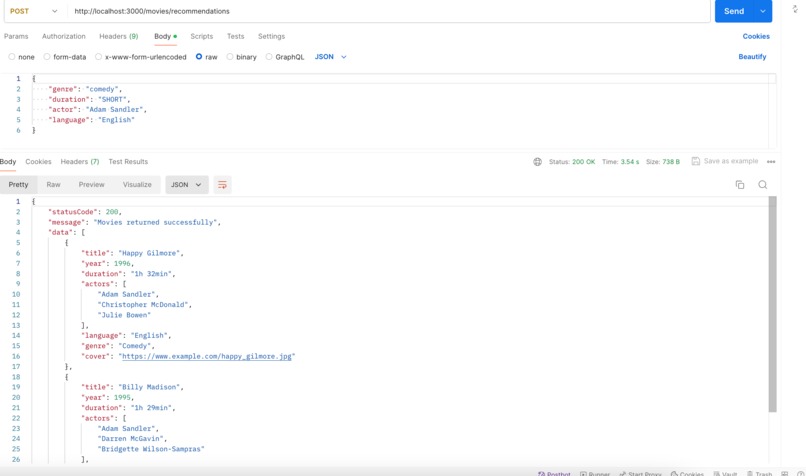Open the three-dots response options menu
Image resolution: width=806 pixels, height=476 pixels.
point(771,162)
